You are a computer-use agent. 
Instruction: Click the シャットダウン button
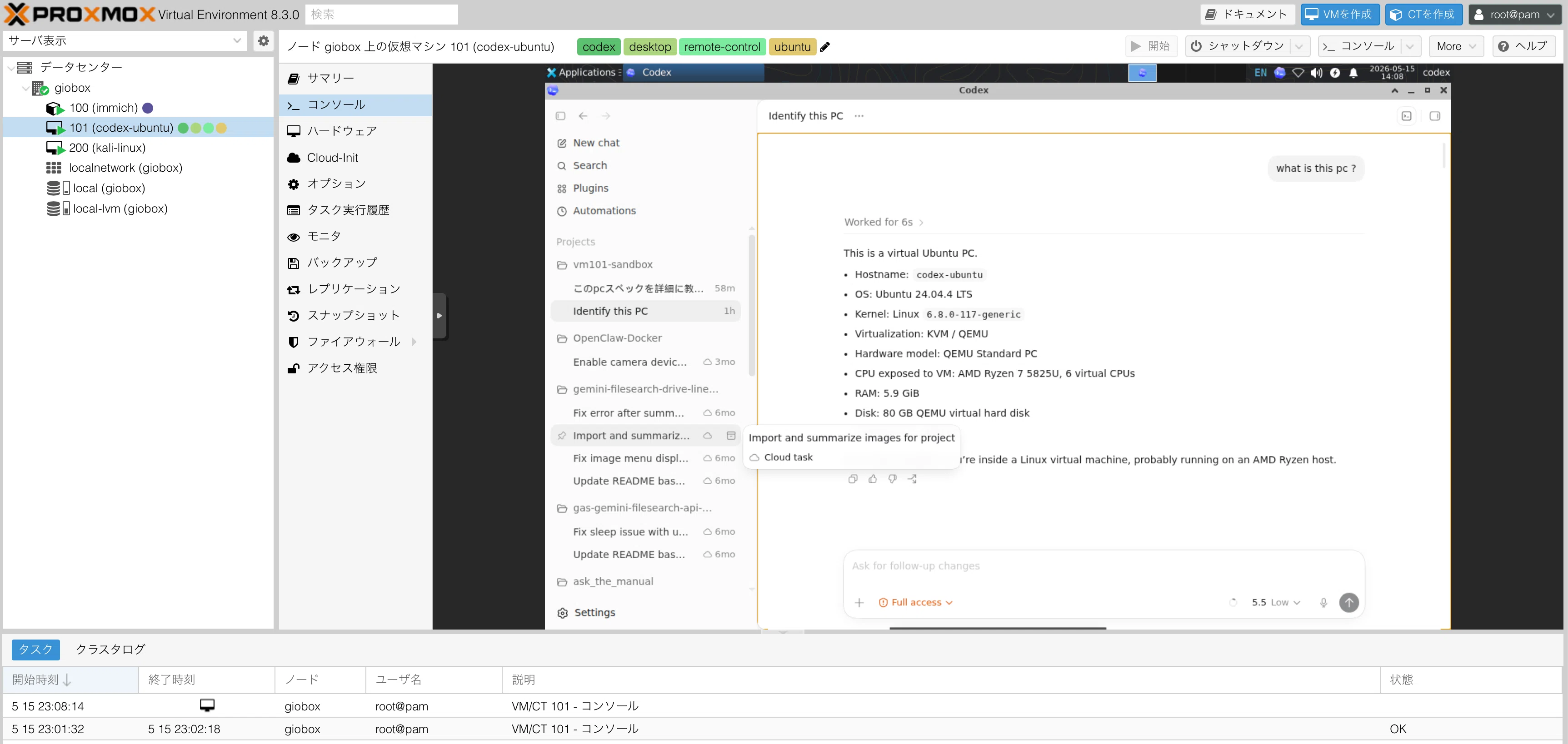click(1238, 46)
